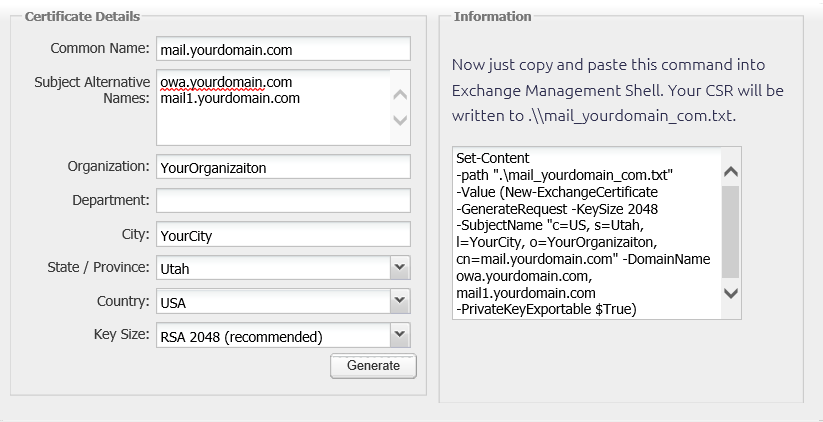Click down arrow in Subject Alternative Names box
This screenshot has height=422, width=823.
(x=400, y=121)
